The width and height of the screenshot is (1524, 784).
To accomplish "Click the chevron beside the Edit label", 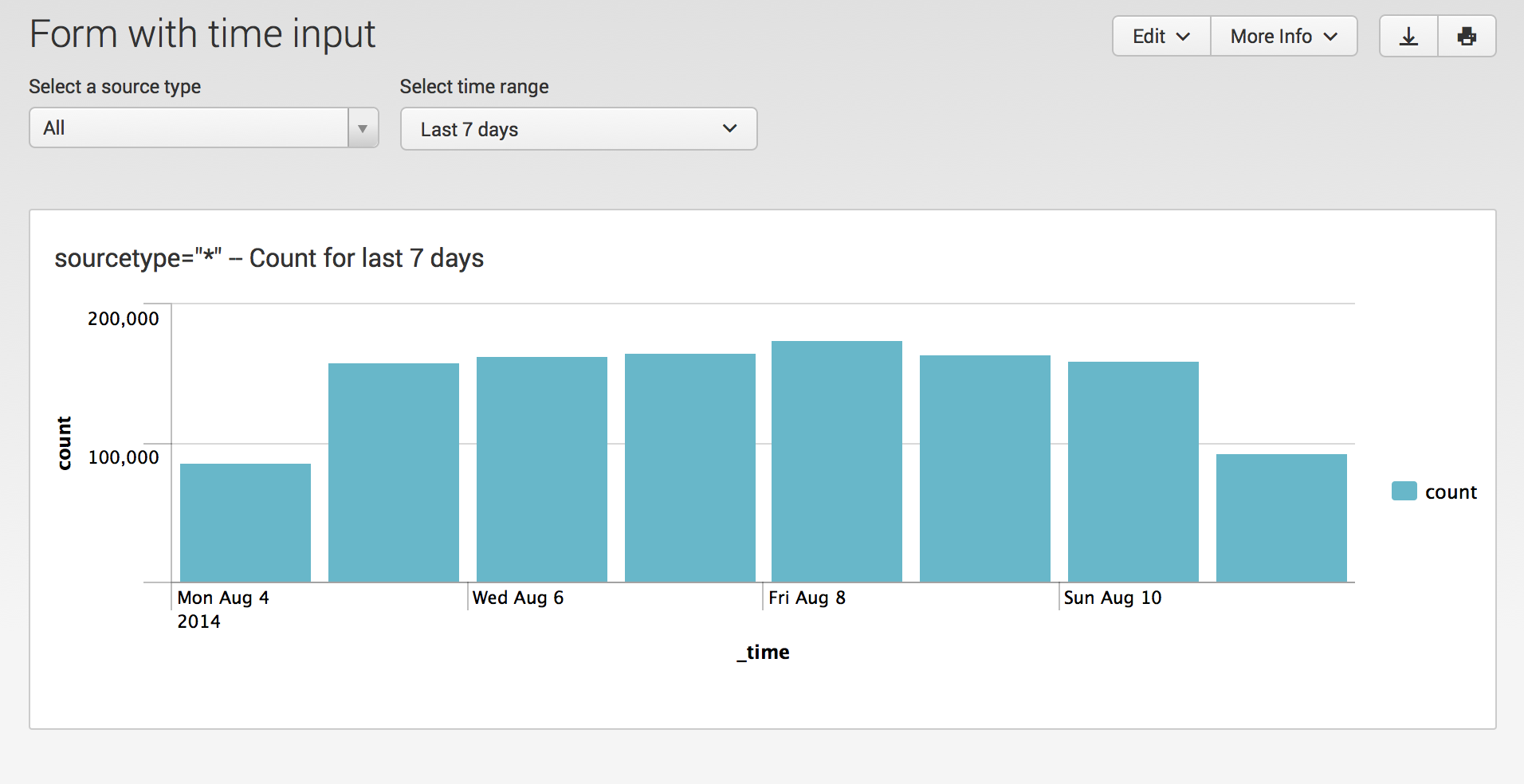I will click(x=1183, y=37).
